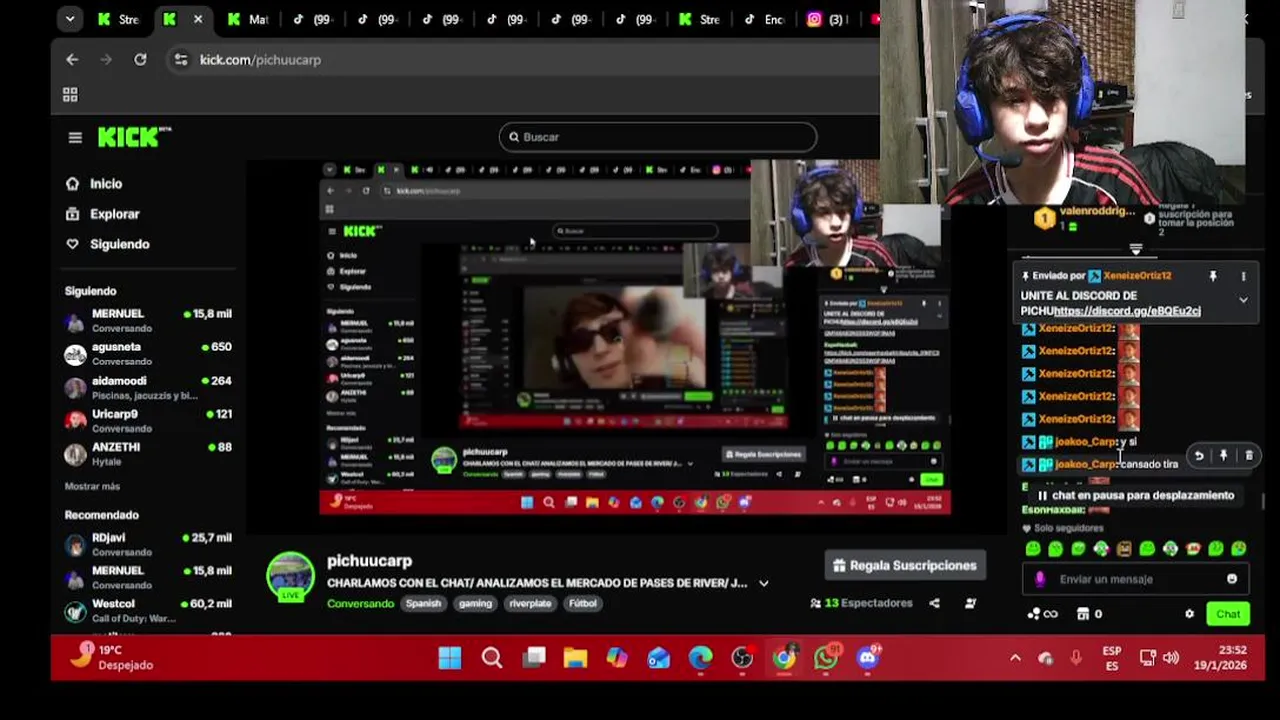Show hidden system tray icons chevron
Viewport: 1280px width, 720px height.
[x=1015, y=658]
